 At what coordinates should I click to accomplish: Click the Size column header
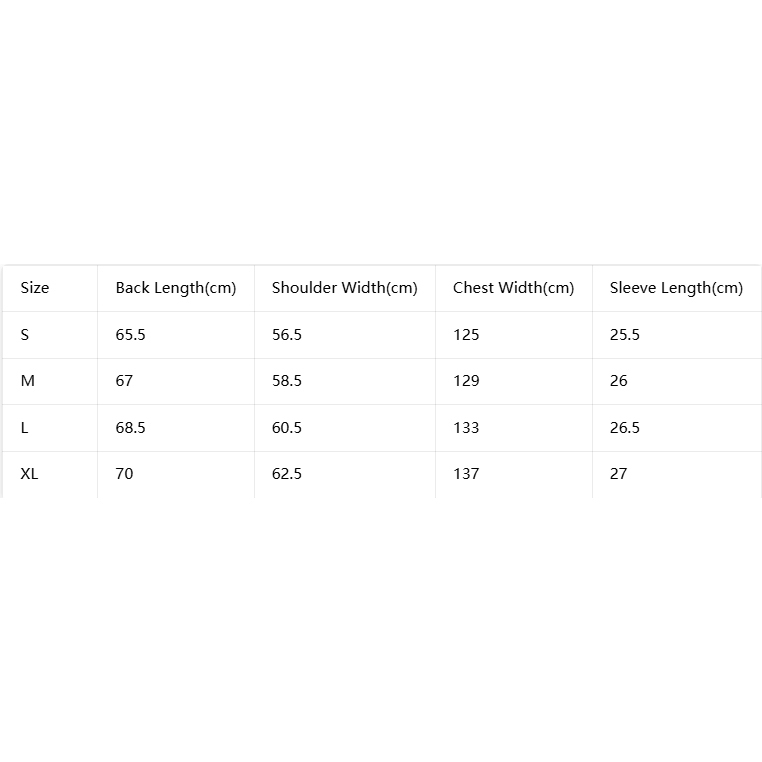35,288
